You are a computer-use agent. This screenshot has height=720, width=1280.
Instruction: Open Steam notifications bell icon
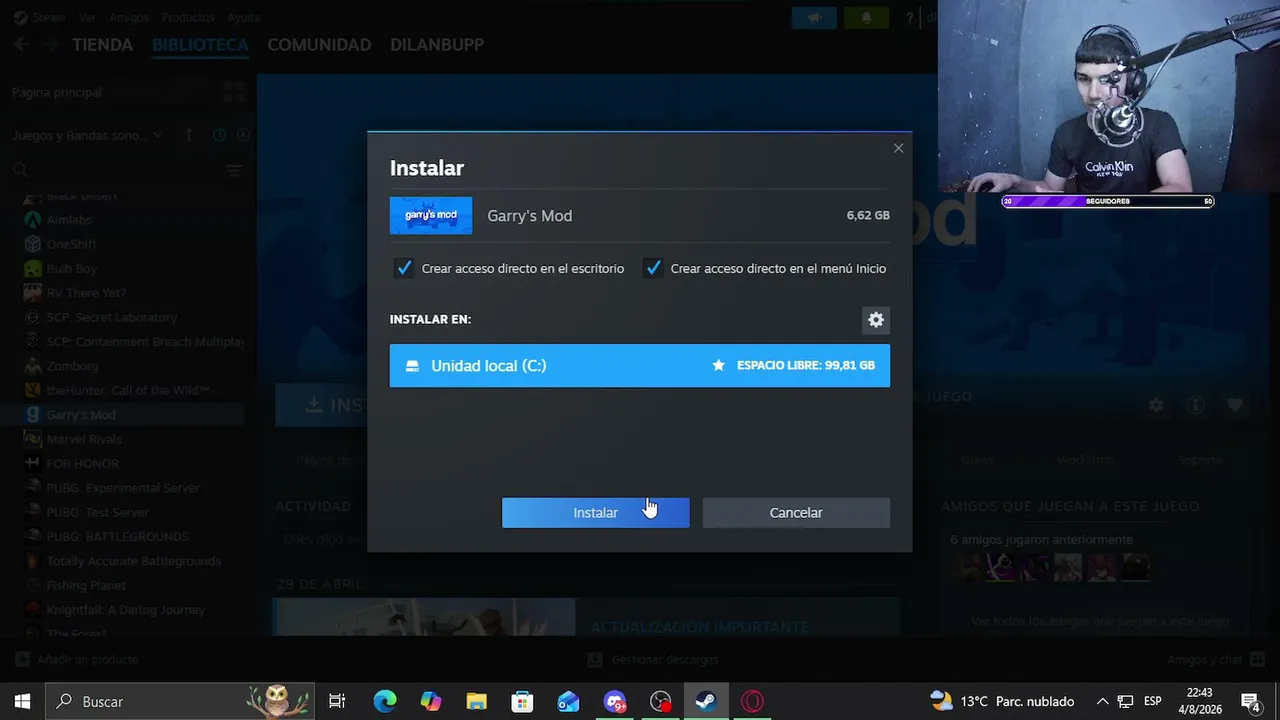point(866,17)
